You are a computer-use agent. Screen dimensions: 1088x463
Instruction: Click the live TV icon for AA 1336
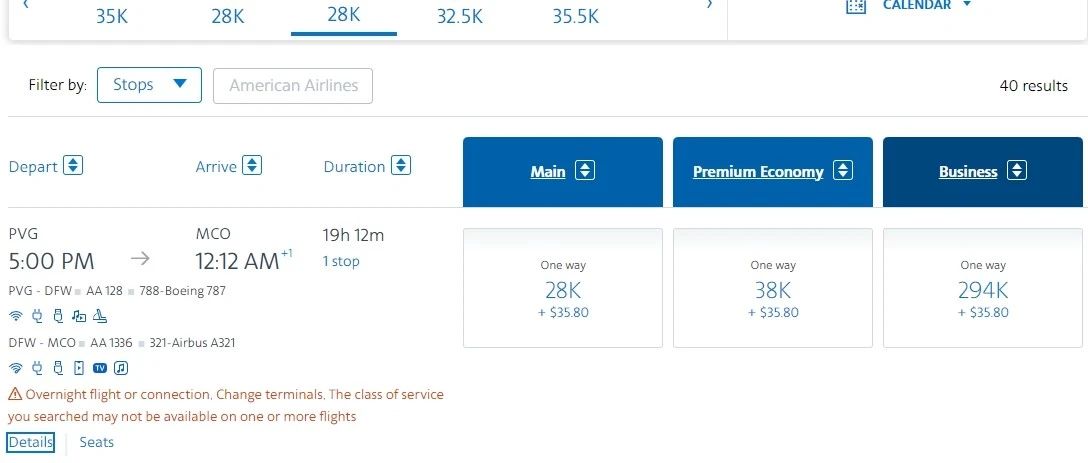pyautogui.click(x=100, y=368)
